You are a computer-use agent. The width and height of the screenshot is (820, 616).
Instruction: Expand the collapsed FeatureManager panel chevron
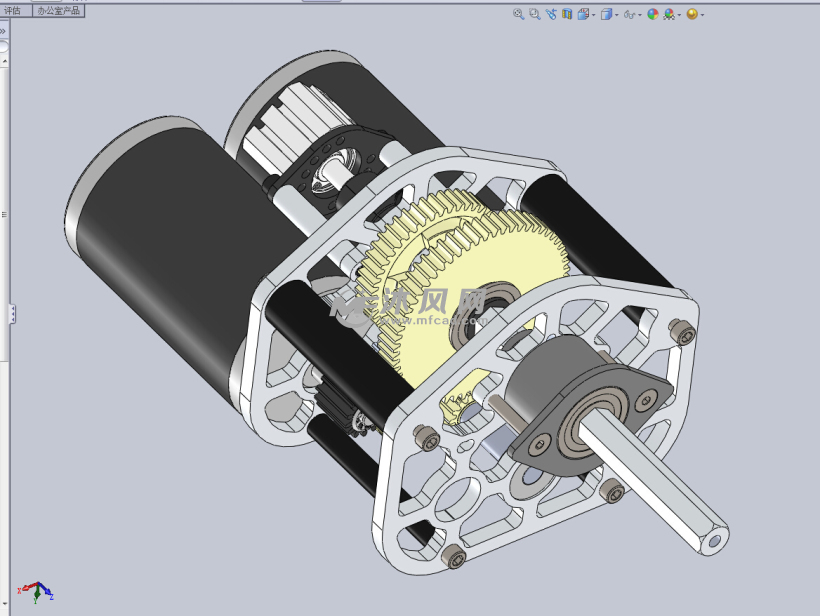click(3, 29)
